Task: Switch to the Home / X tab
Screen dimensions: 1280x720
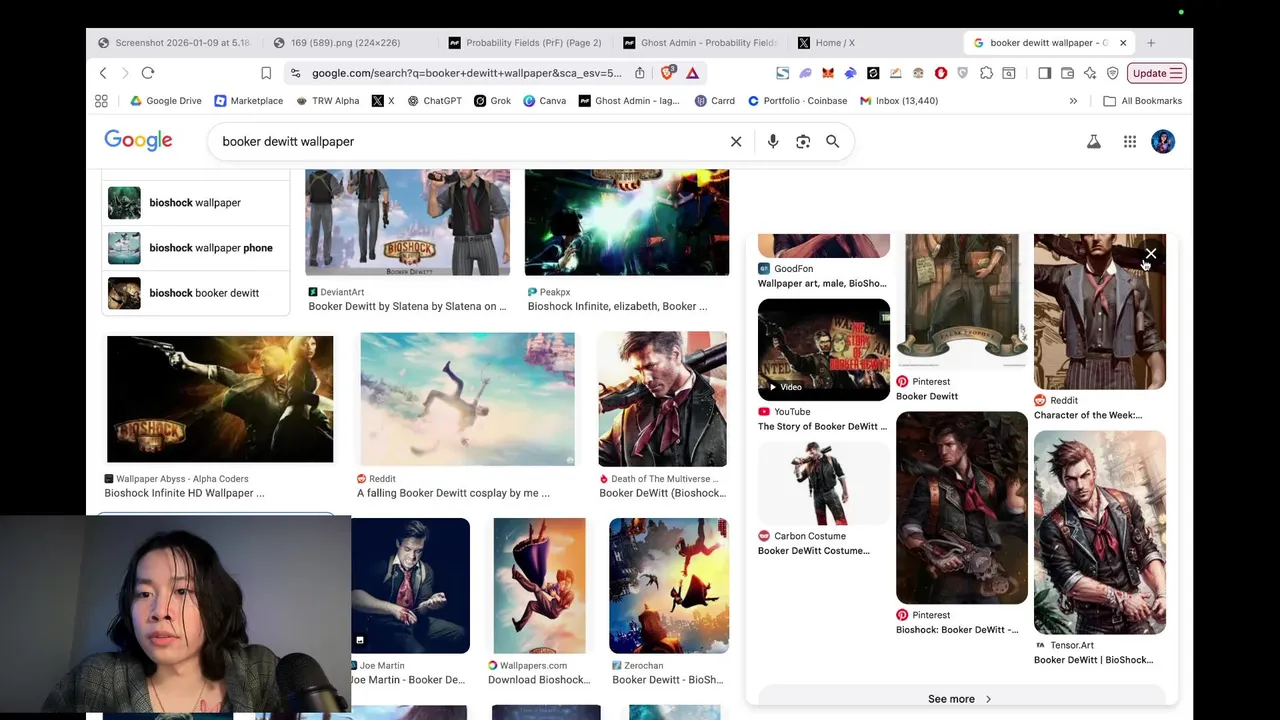Action: 826,43
